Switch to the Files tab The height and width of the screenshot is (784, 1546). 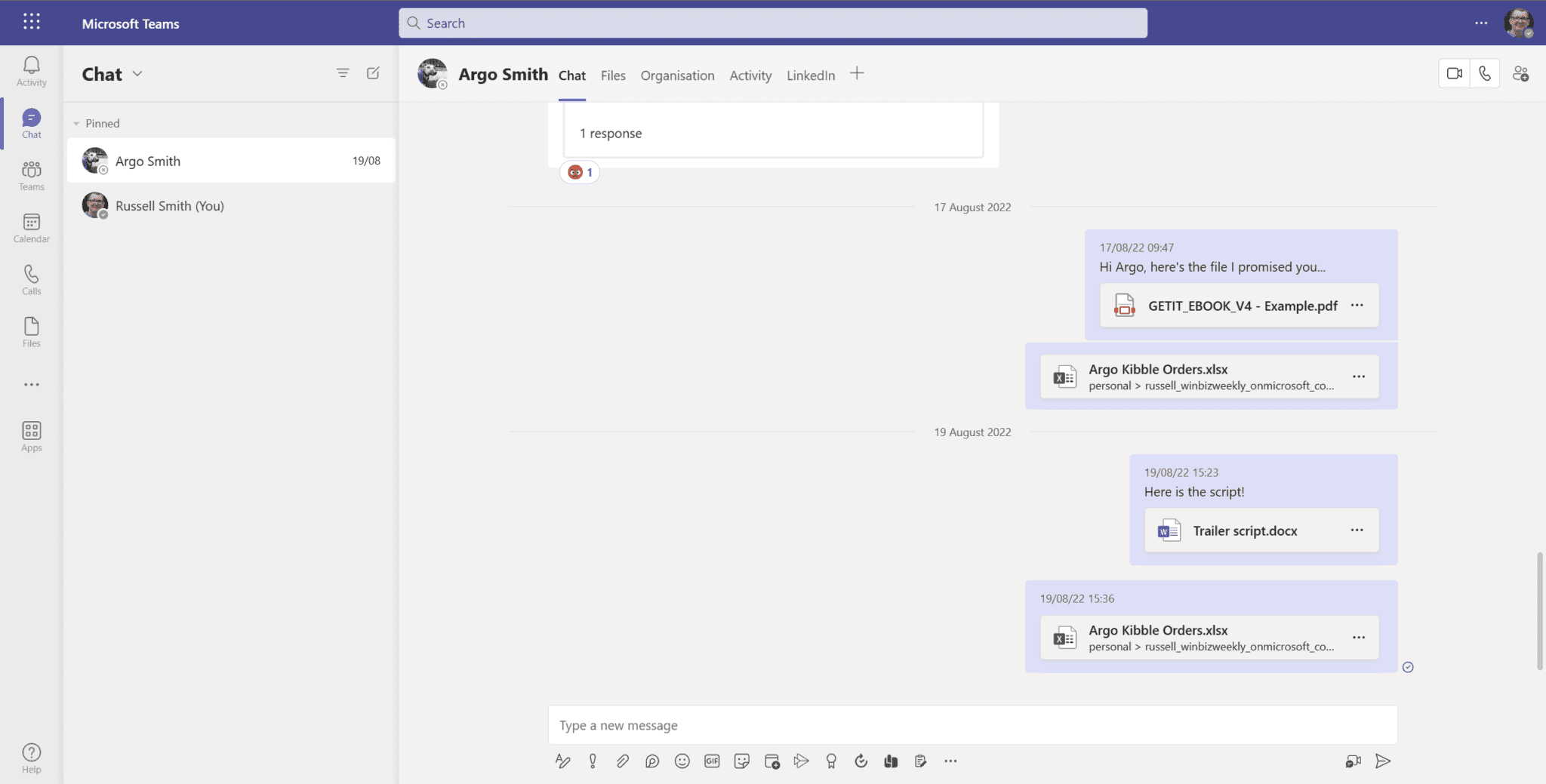click(613, 75)
